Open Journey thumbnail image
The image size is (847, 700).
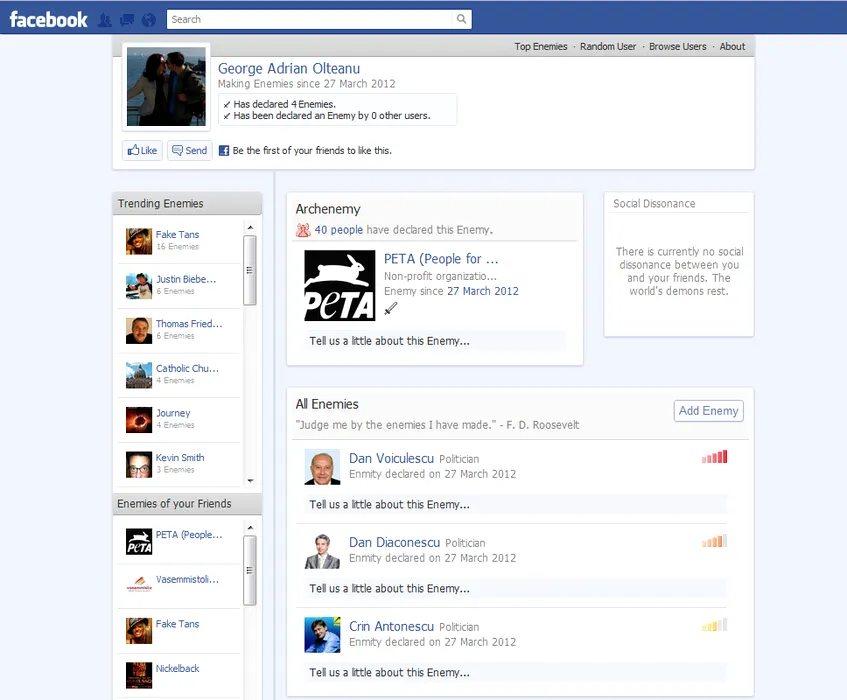click(x=139, y=420)
